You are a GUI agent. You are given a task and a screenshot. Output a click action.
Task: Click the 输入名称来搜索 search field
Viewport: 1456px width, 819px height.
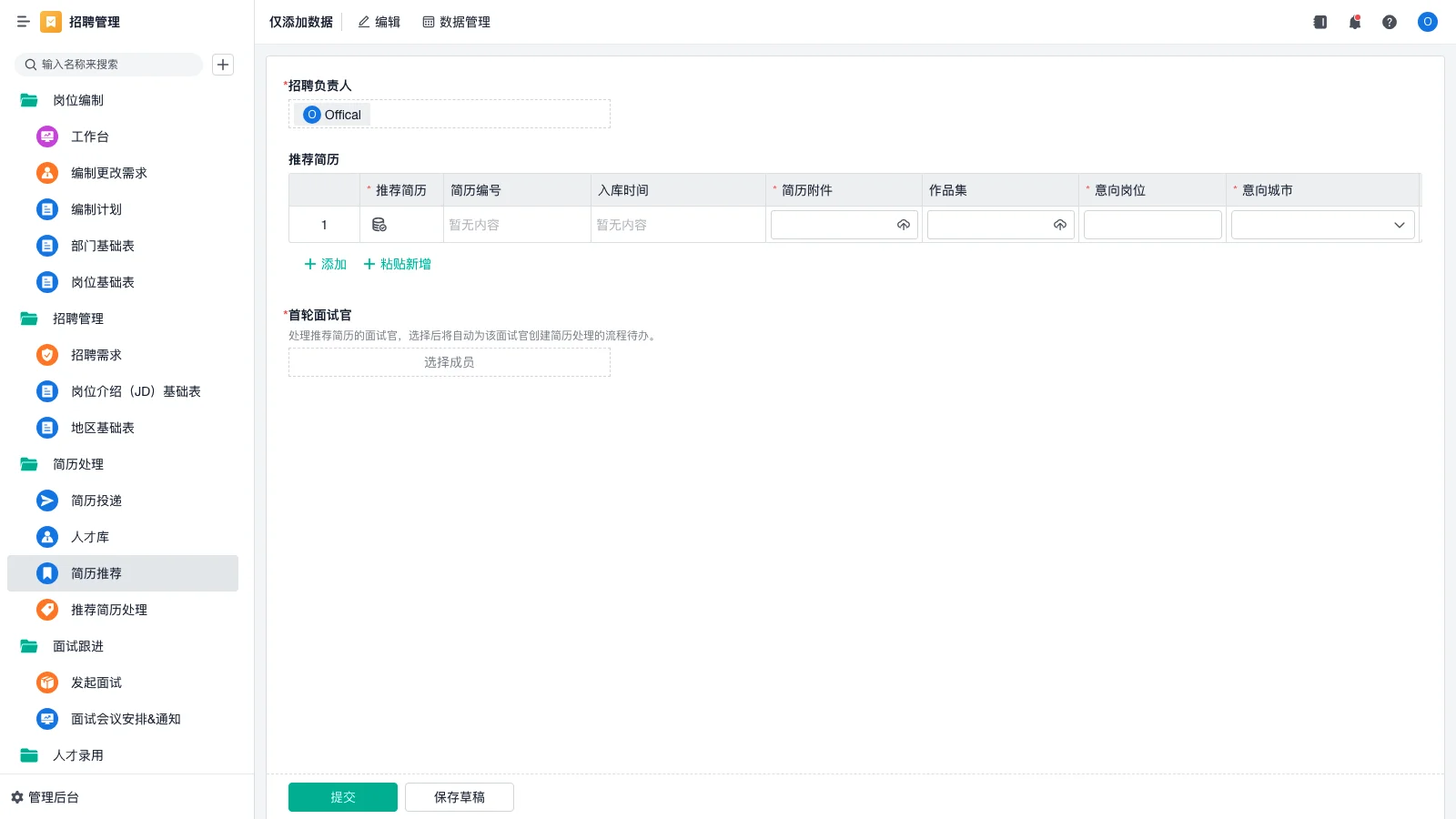[109, 65]
